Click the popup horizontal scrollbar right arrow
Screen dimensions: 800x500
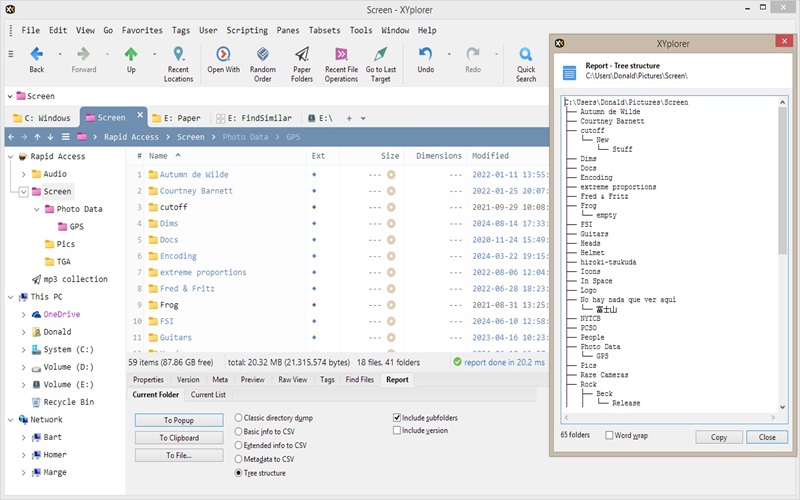click(773, 417)
